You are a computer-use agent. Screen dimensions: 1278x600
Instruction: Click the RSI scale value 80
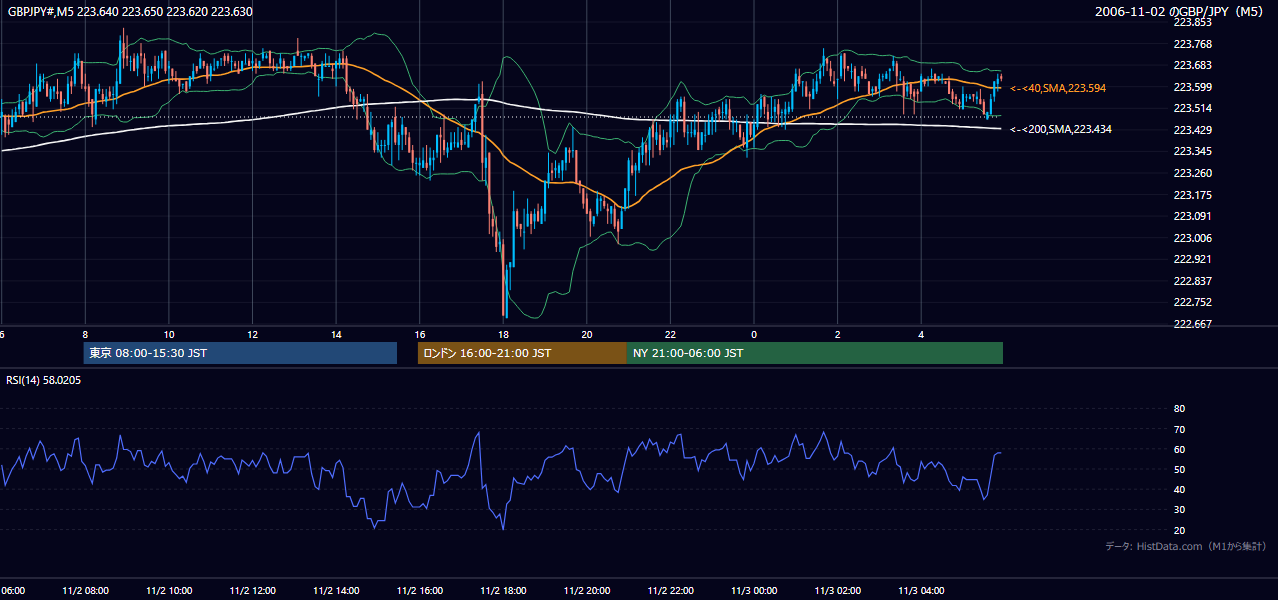1179,409
